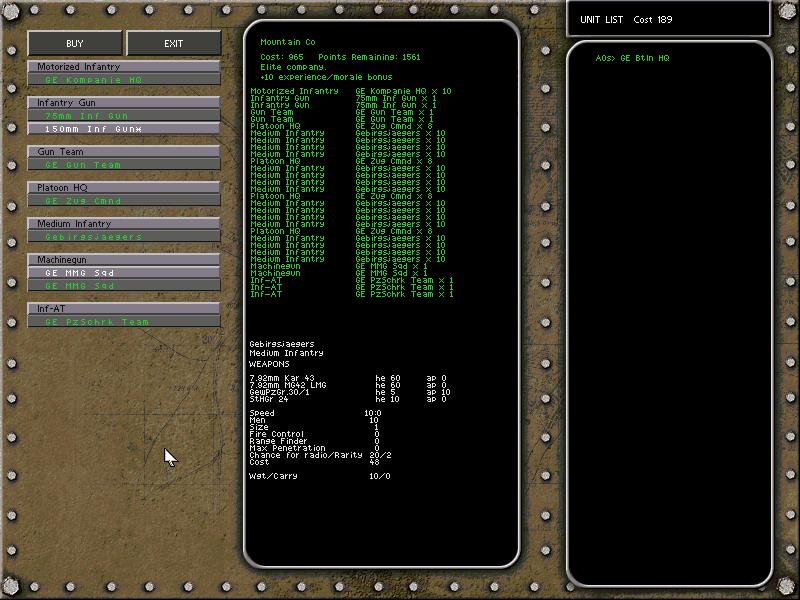Click the WEAPONS heading in unit details
Image resolution: width=800 pixels, height=600 pixels.
[269, 364]
